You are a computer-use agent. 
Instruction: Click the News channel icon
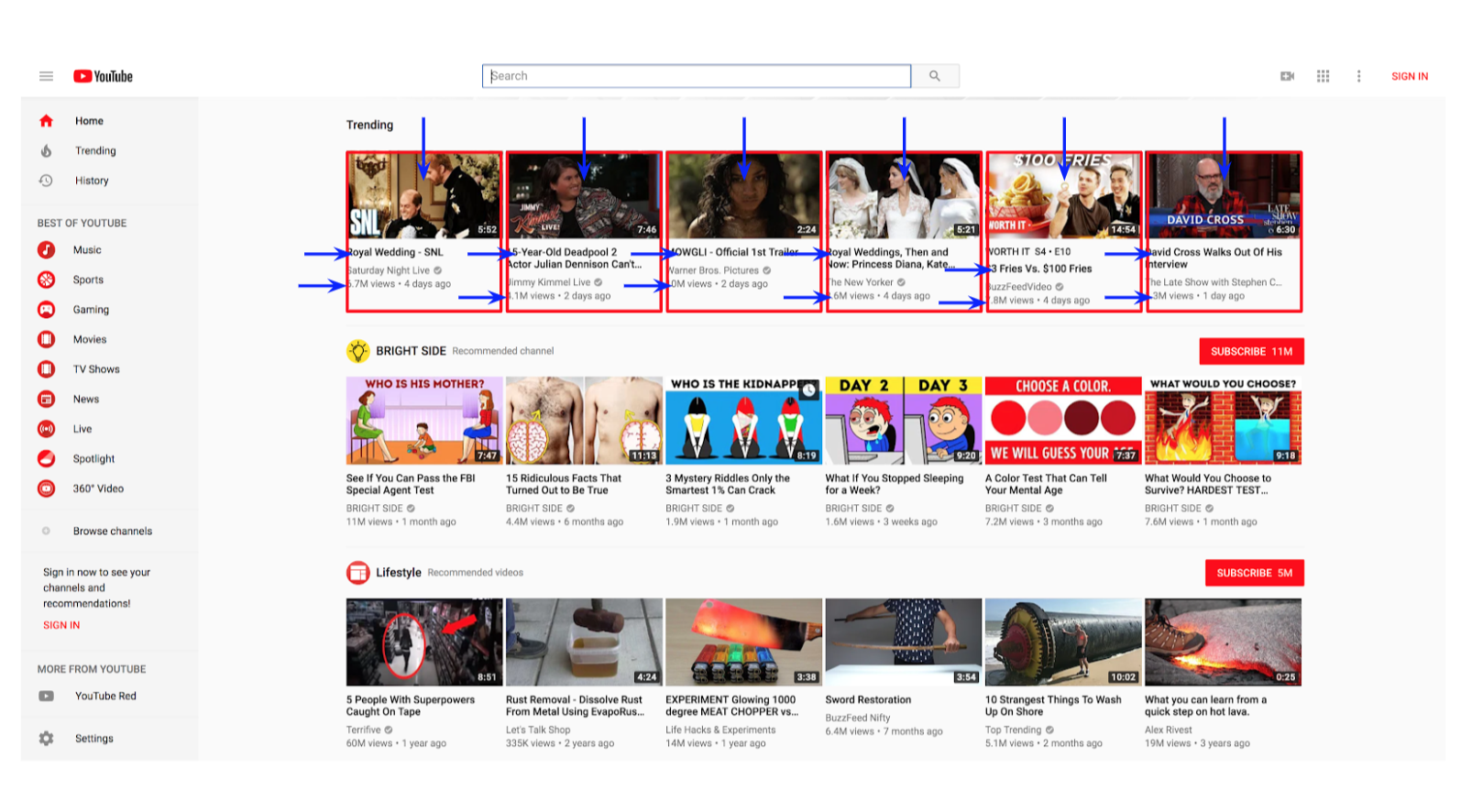point(46,400)
